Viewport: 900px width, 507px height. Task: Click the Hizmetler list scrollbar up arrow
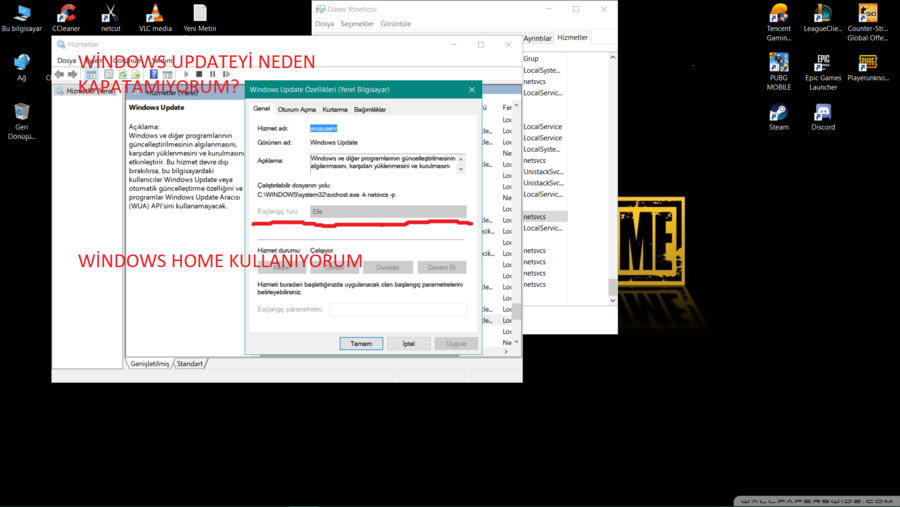(517, 106)
